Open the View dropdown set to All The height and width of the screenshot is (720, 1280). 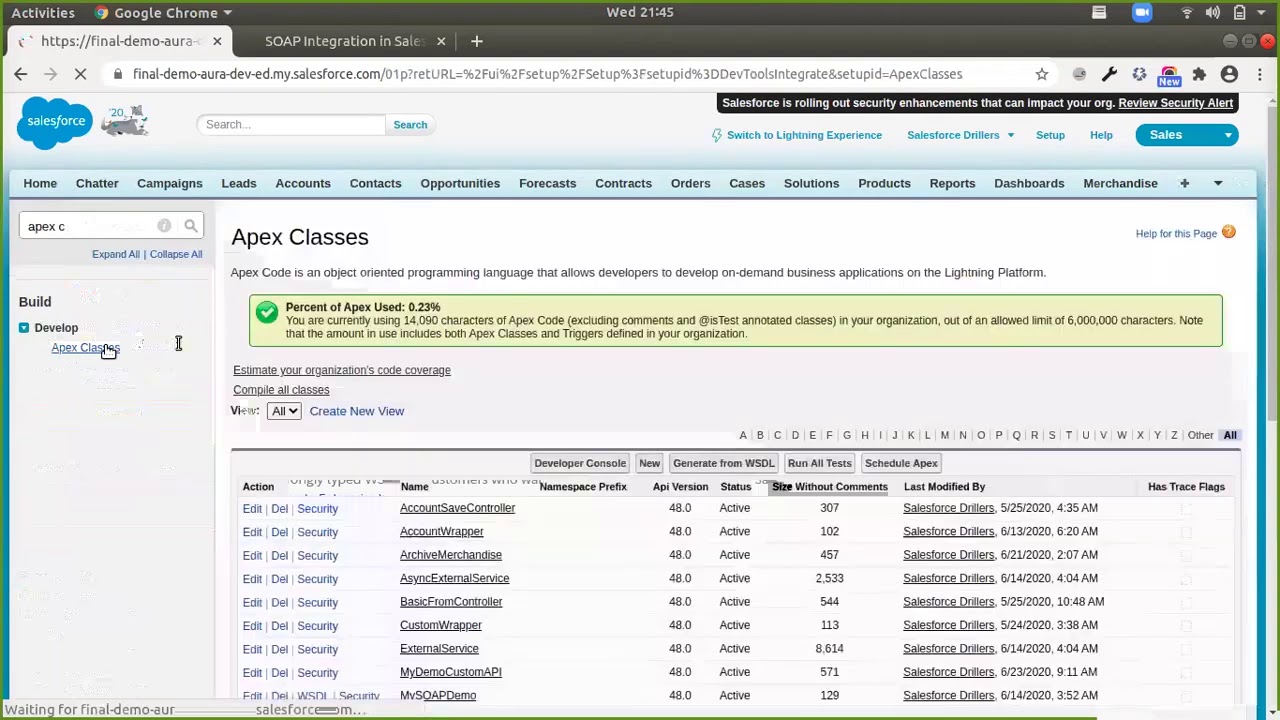pyautogui.click(x=284, y=411)
